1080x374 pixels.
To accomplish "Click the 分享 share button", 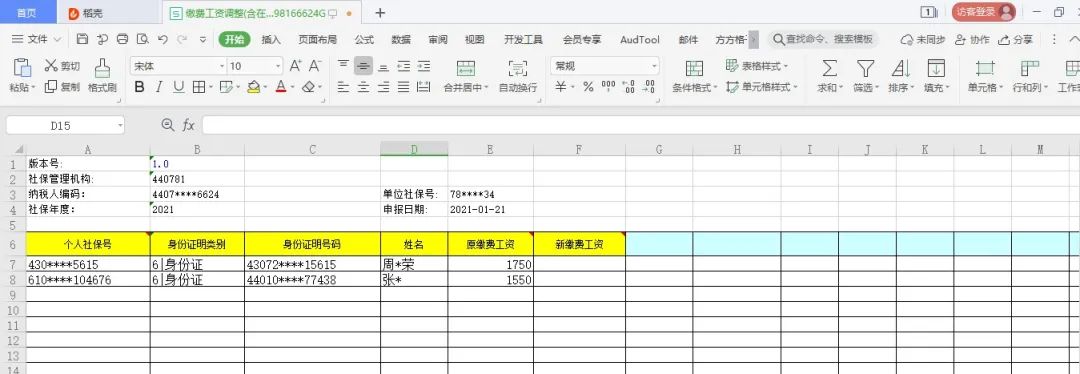I will (x=1016, y=39).
